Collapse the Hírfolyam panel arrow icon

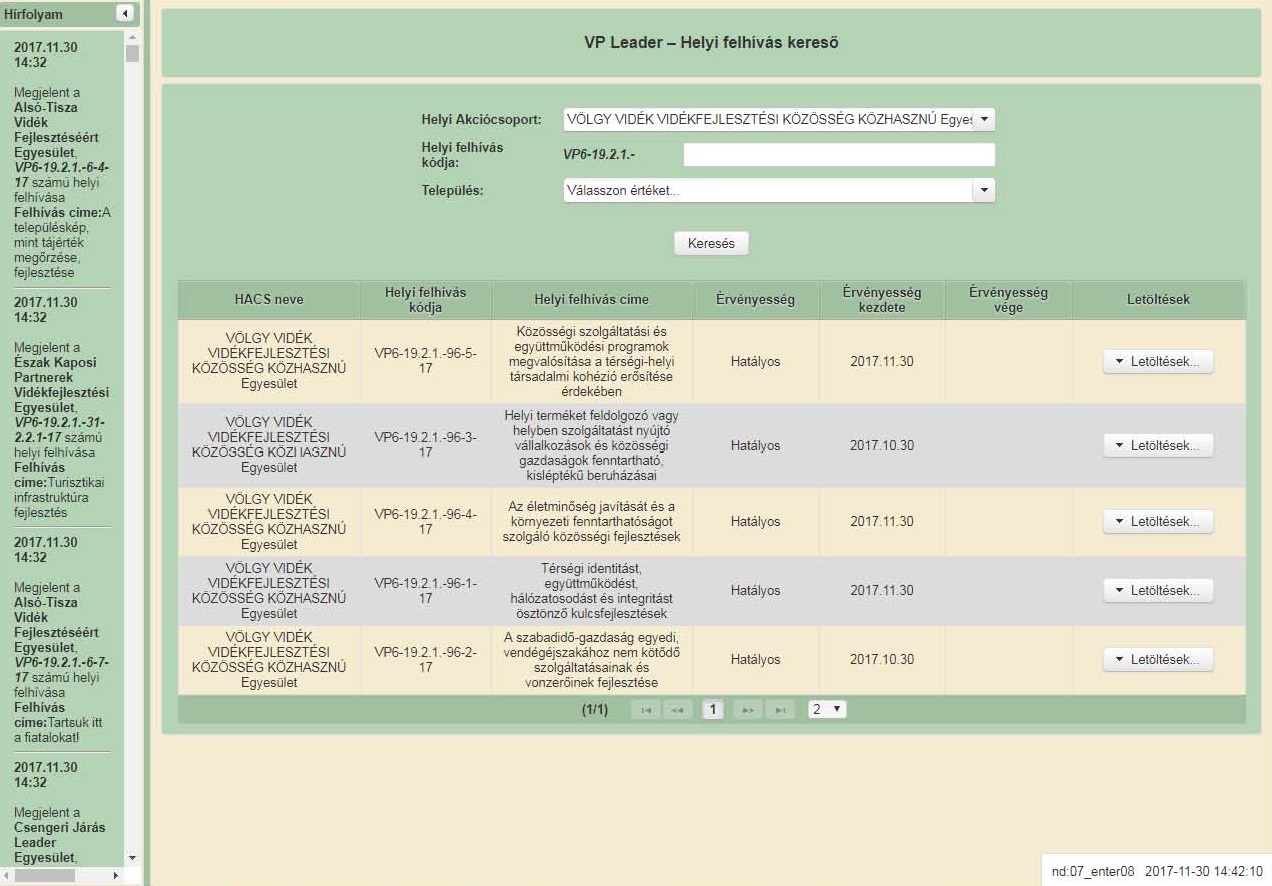coord(125,14)
